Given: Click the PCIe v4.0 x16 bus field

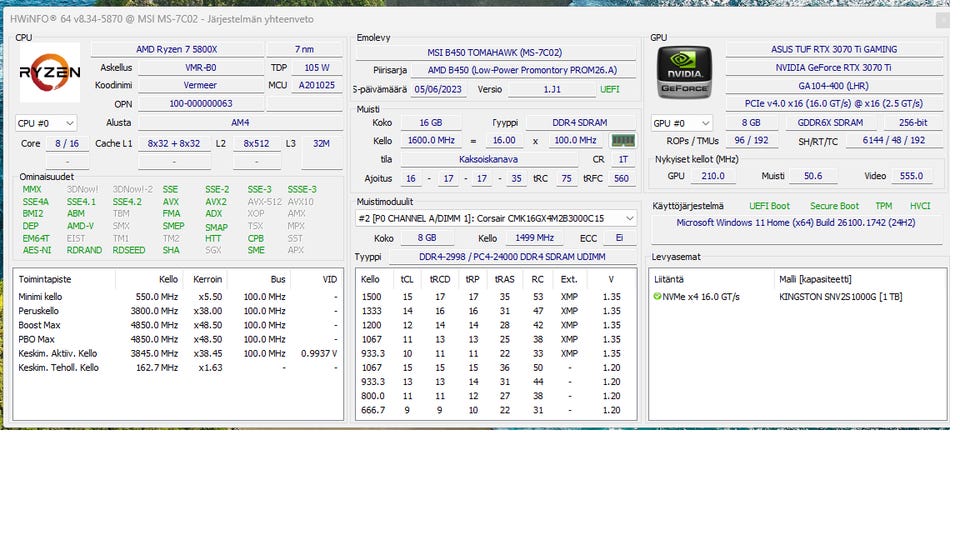Looking at the screenshot, I should 833,103.
